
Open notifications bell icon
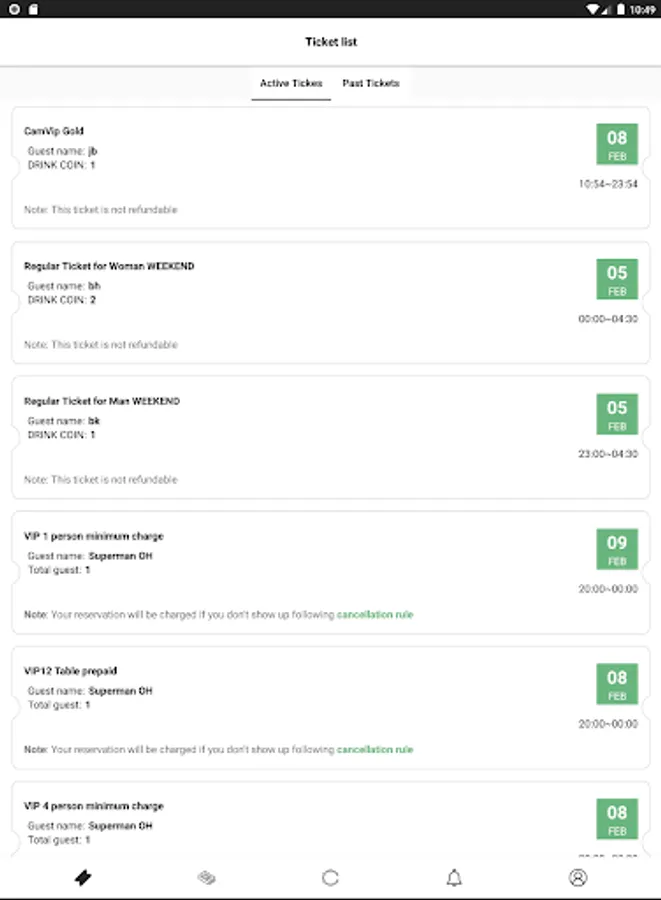(x=454, y=877)
